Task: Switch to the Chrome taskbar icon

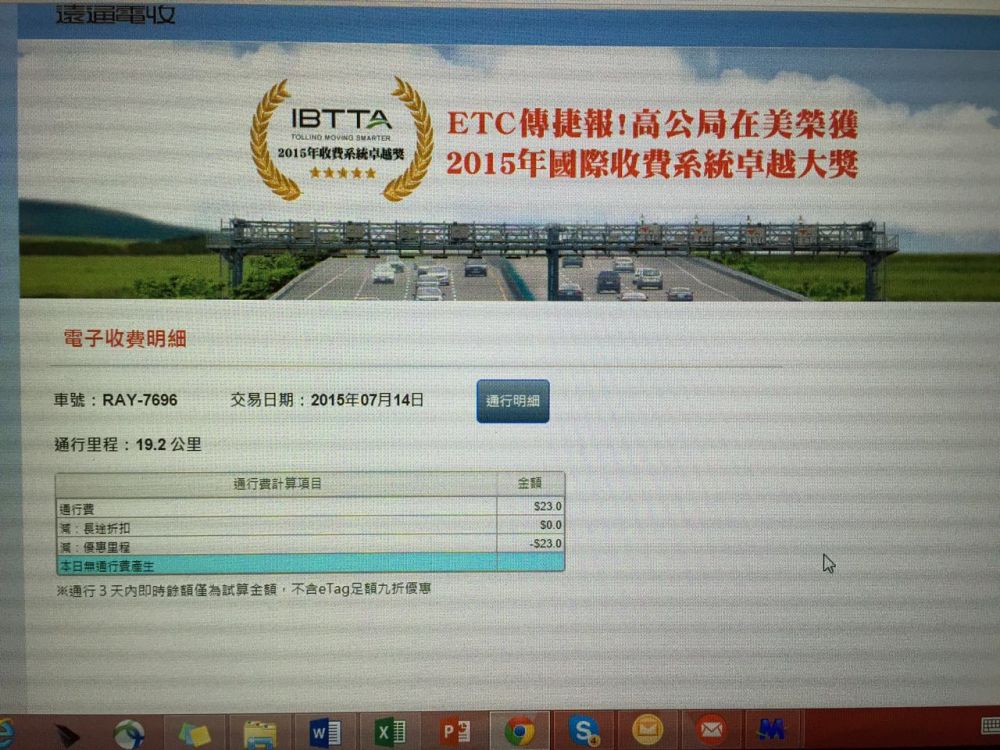Action: [x=520, y=732]
